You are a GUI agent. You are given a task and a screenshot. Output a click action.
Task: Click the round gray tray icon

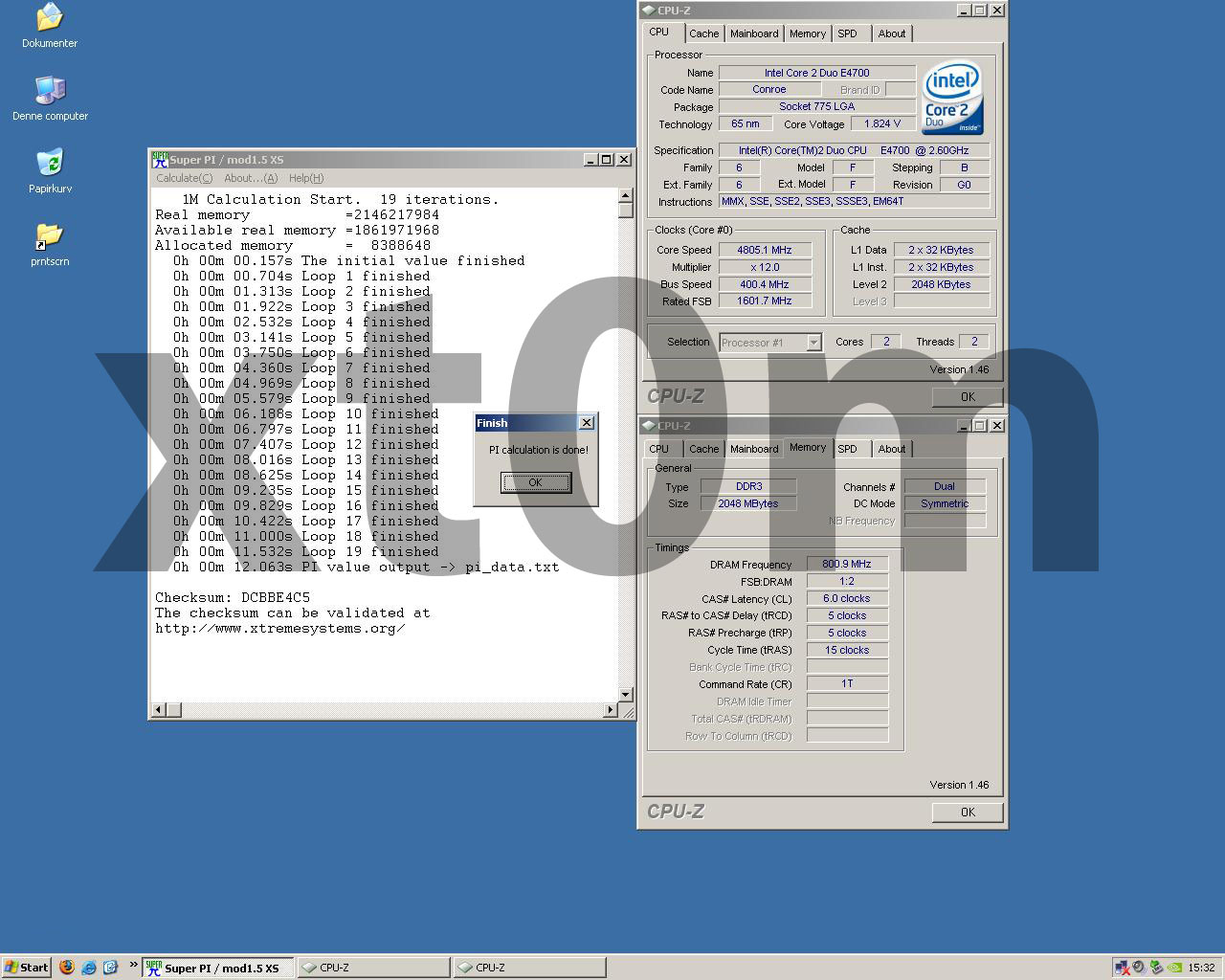pyautogui.click(x=1138, y=968)
